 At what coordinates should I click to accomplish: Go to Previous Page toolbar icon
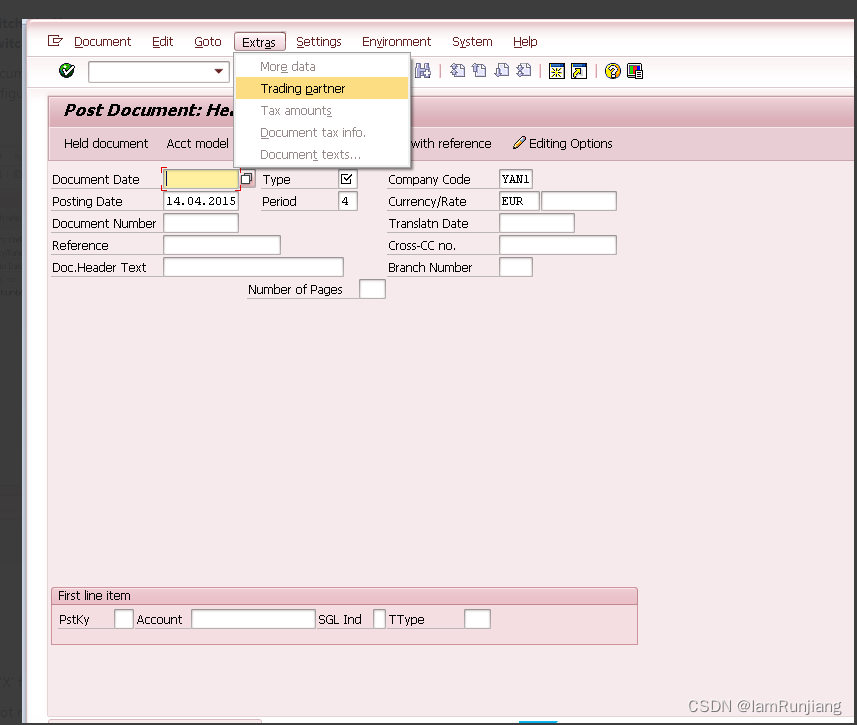[x=479, y=71]
